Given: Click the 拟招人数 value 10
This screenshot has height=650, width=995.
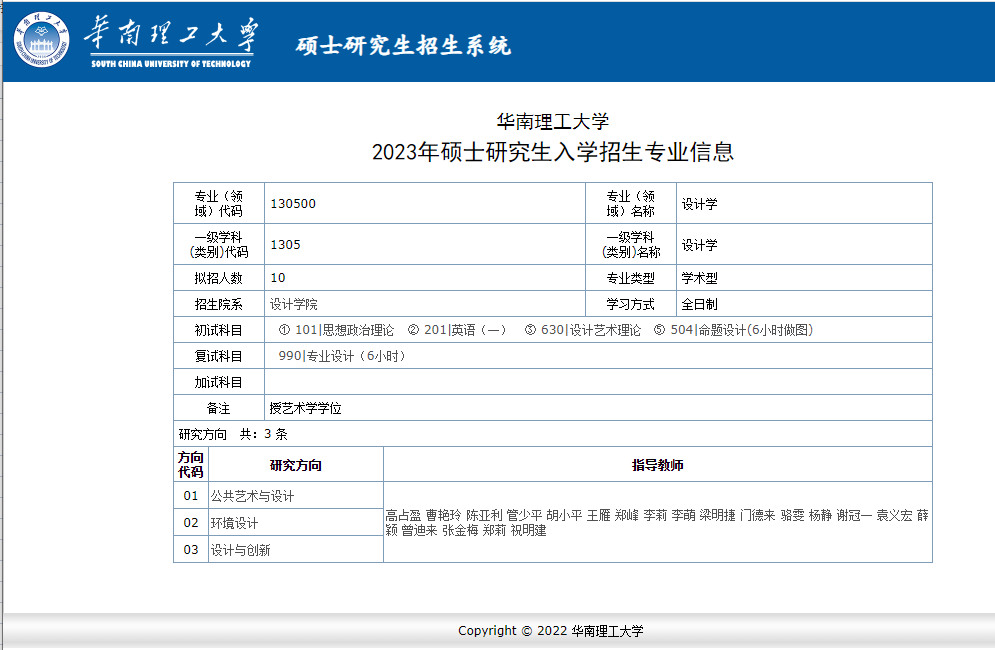Looking at the screenshot, I should click(278, 278).
